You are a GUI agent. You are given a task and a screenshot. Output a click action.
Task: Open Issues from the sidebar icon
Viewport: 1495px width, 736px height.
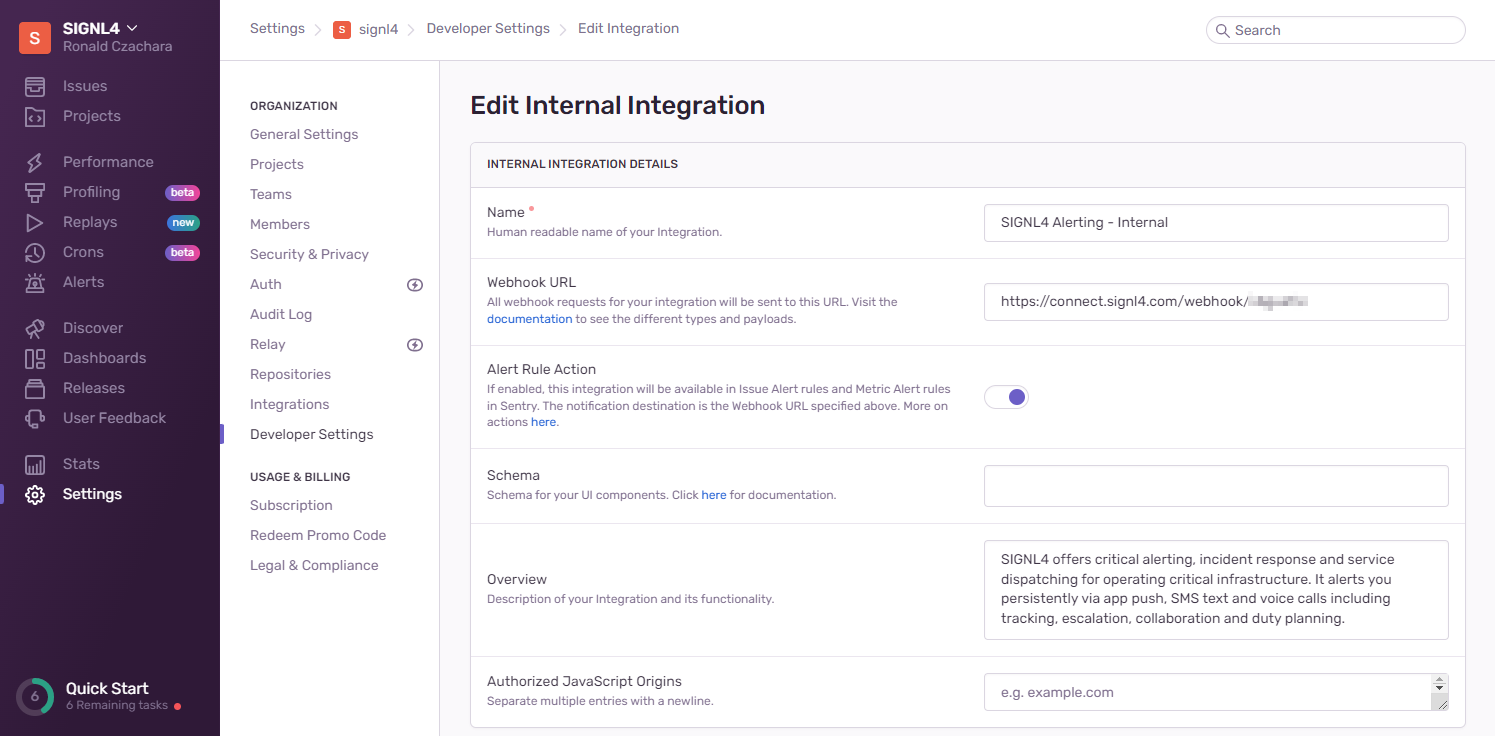coord(35,86)
